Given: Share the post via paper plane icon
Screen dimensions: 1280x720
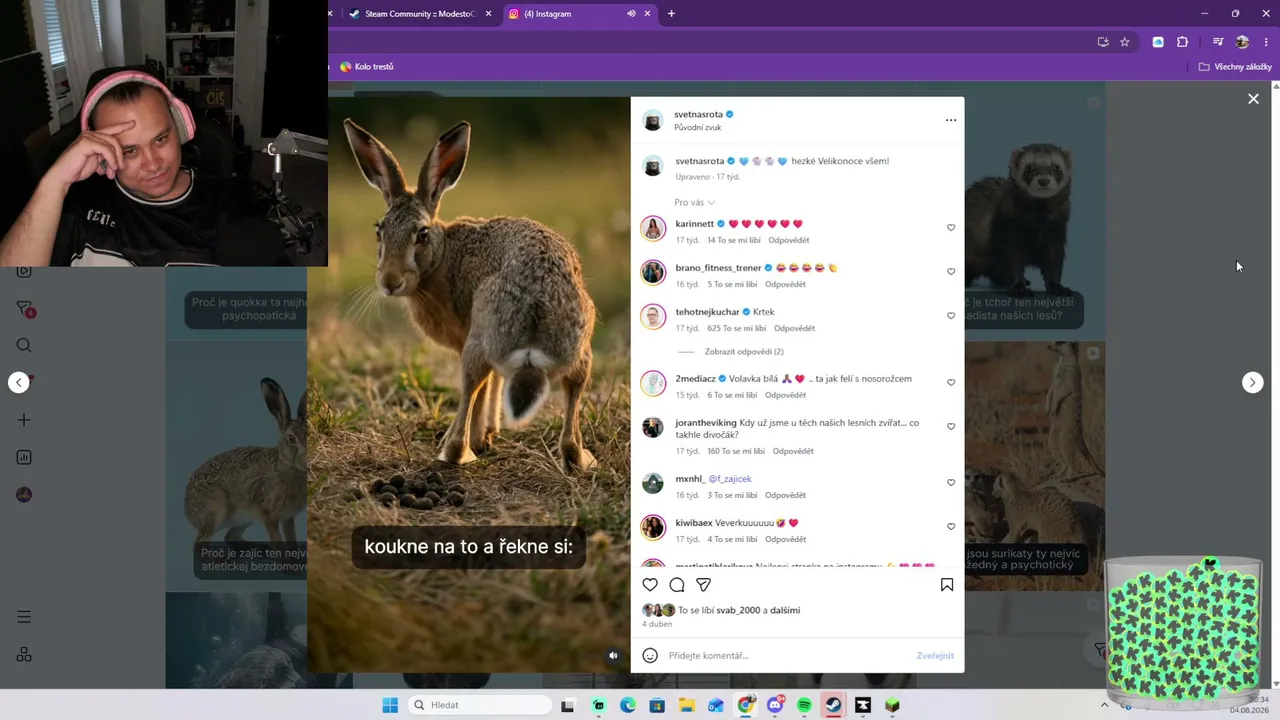Looking at the screenshot, I should (x=704, y=585).
